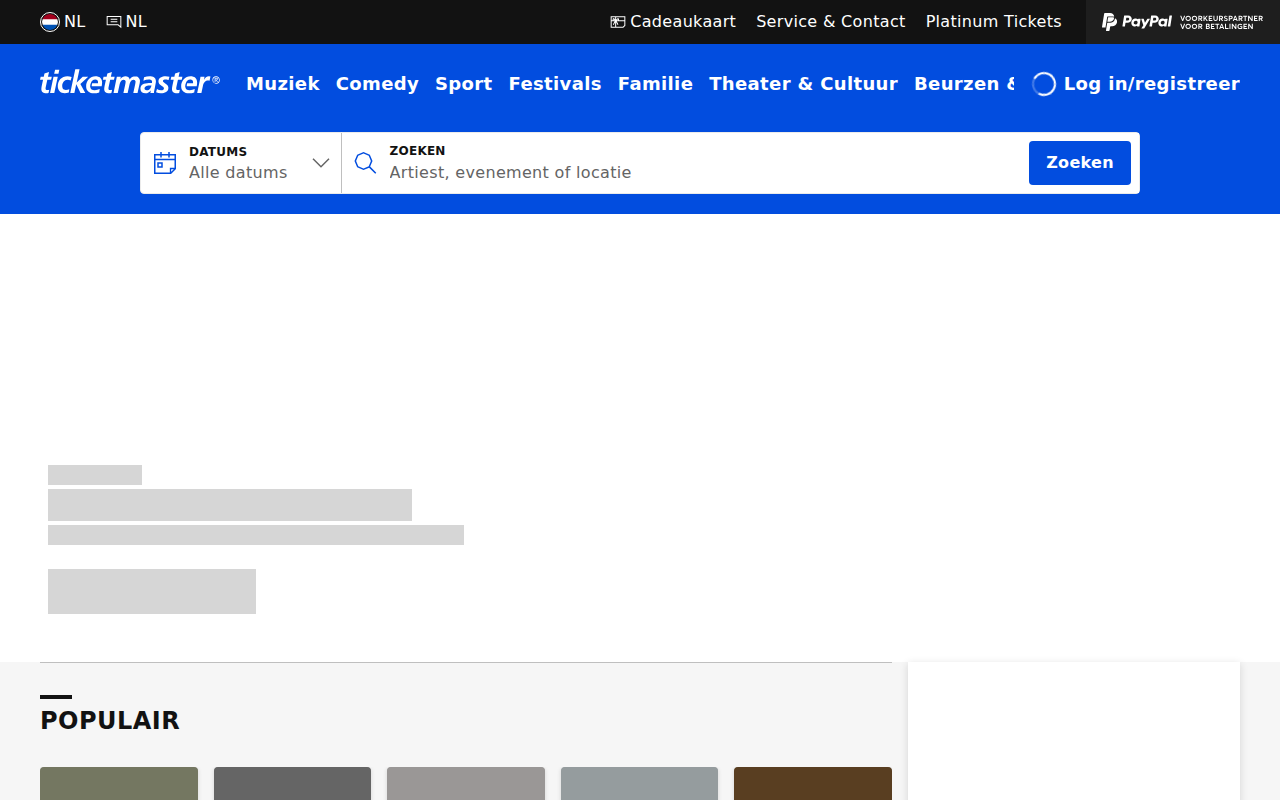
Task: Click the calendar icon in Datums
Action: [x=165, y=163]
